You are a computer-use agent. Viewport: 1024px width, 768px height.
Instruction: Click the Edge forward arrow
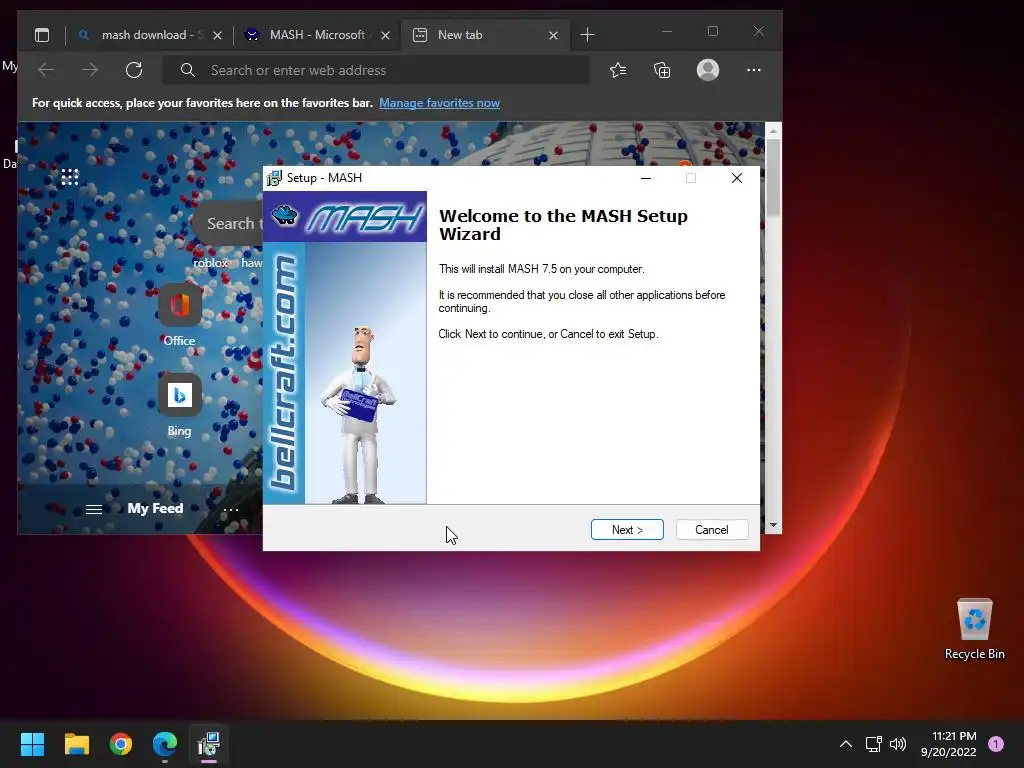(90, 70)
